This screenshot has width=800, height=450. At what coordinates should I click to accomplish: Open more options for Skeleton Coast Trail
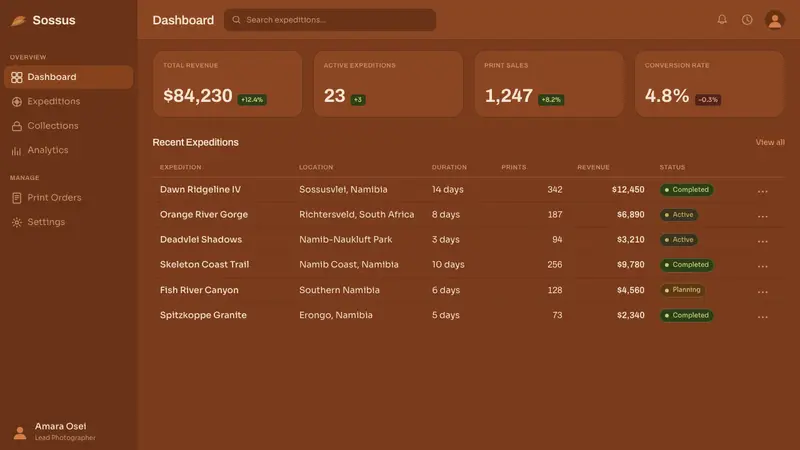click(x=762, y=266)
